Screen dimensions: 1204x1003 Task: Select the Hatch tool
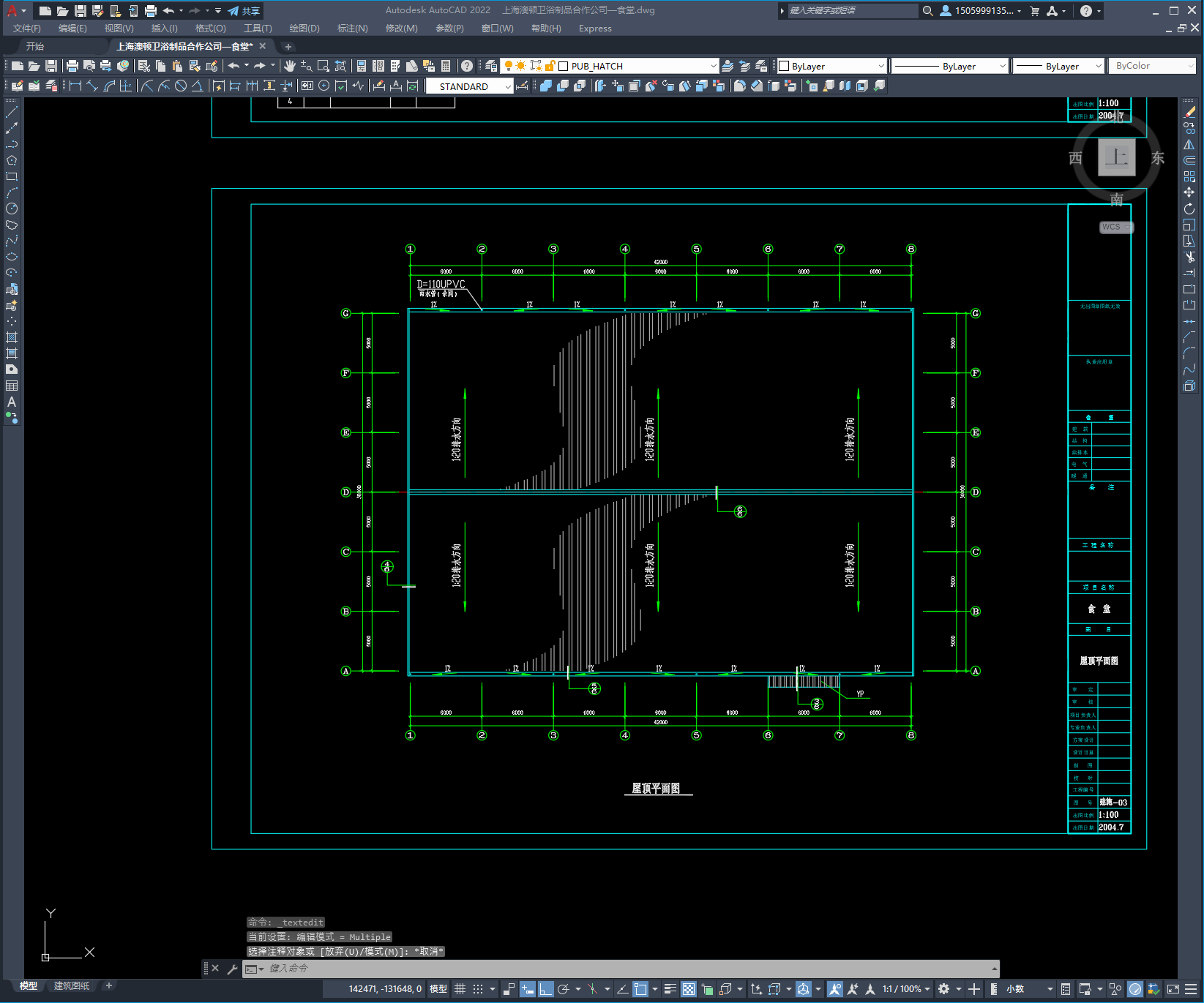12,337
